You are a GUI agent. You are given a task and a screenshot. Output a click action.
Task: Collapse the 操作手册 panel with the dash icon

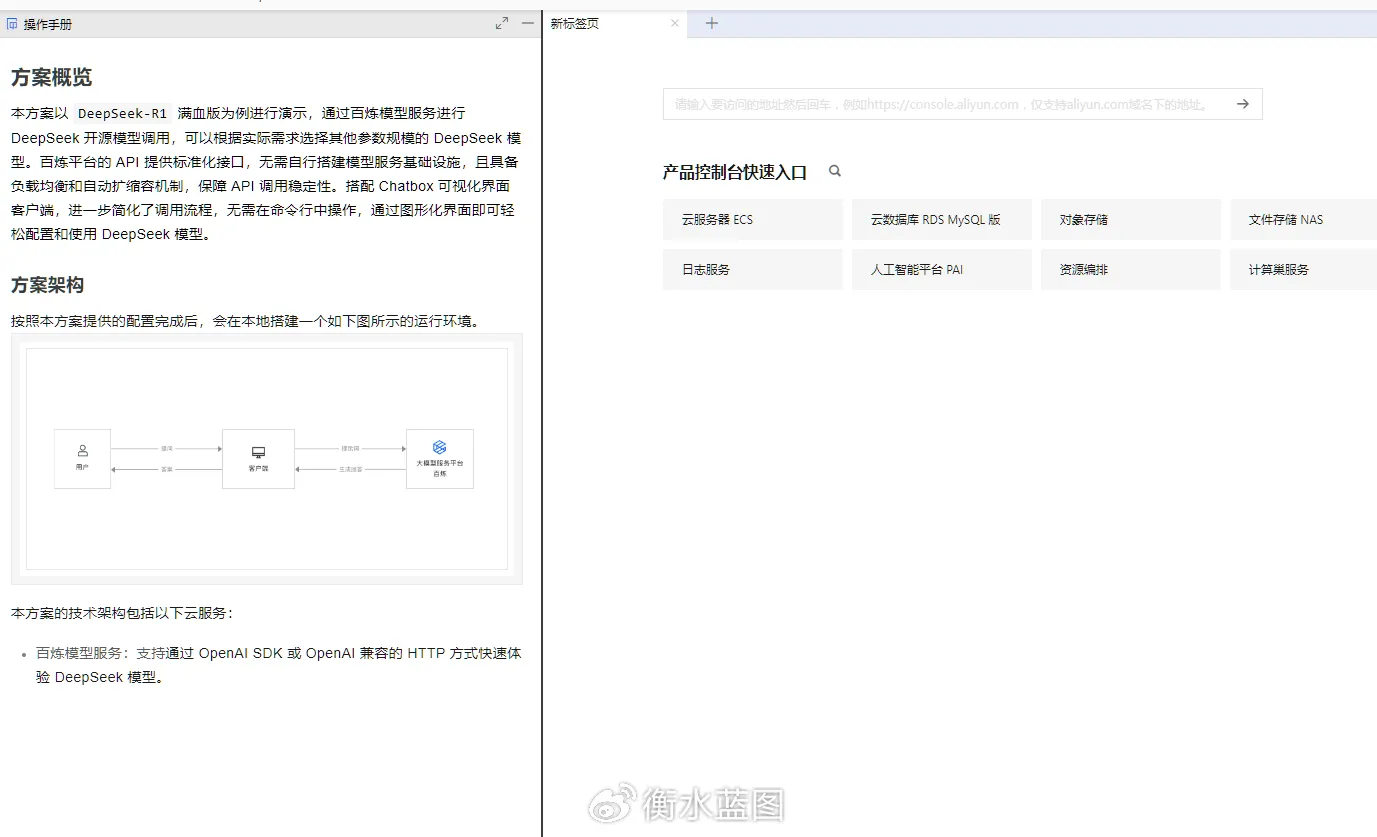pos(528,23)
